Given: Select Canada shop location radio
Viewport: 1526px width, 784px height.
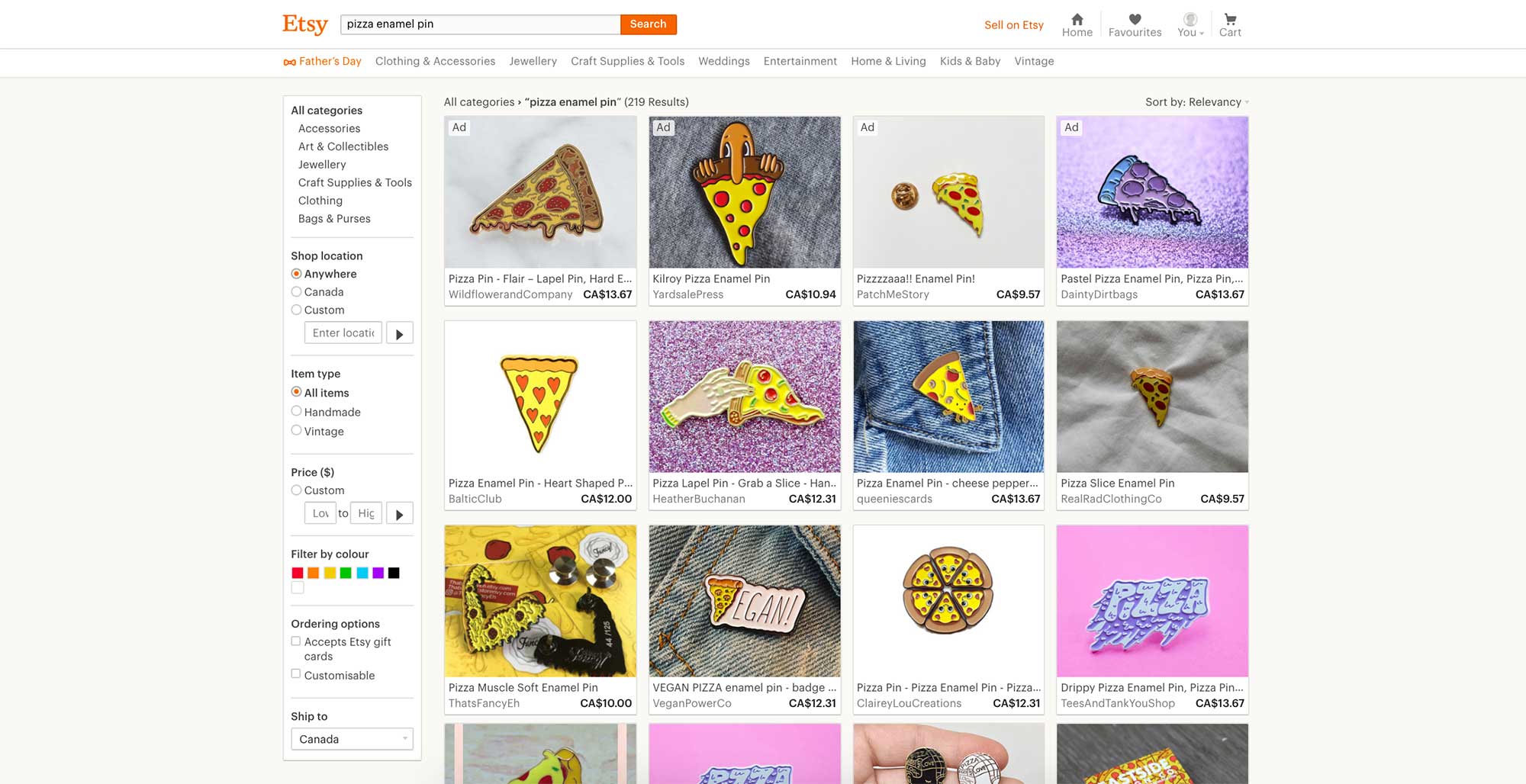Looking at the screenshot, I should coord(296,291).
